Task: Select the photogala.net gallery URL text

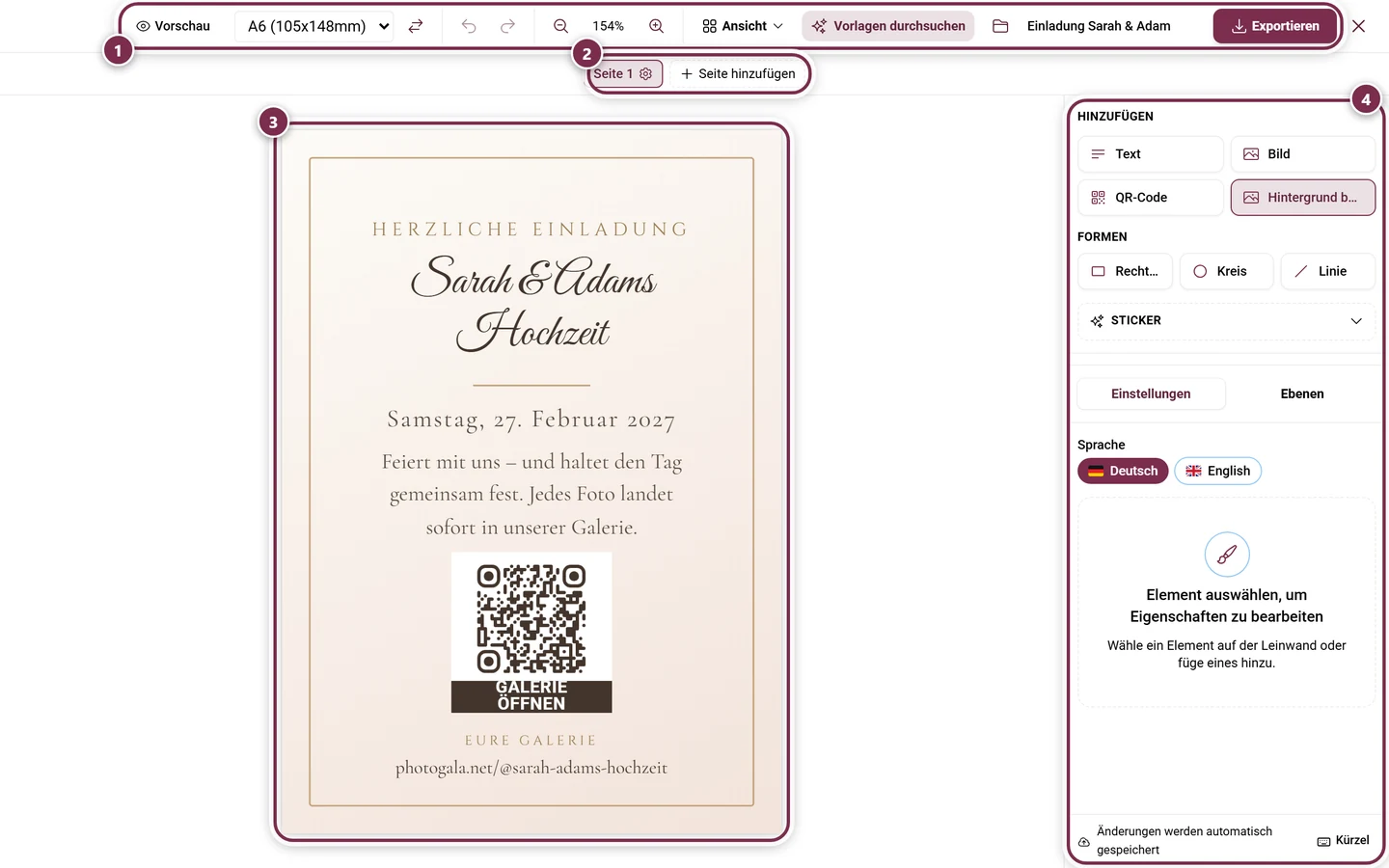Action: (x=531, y=768)
